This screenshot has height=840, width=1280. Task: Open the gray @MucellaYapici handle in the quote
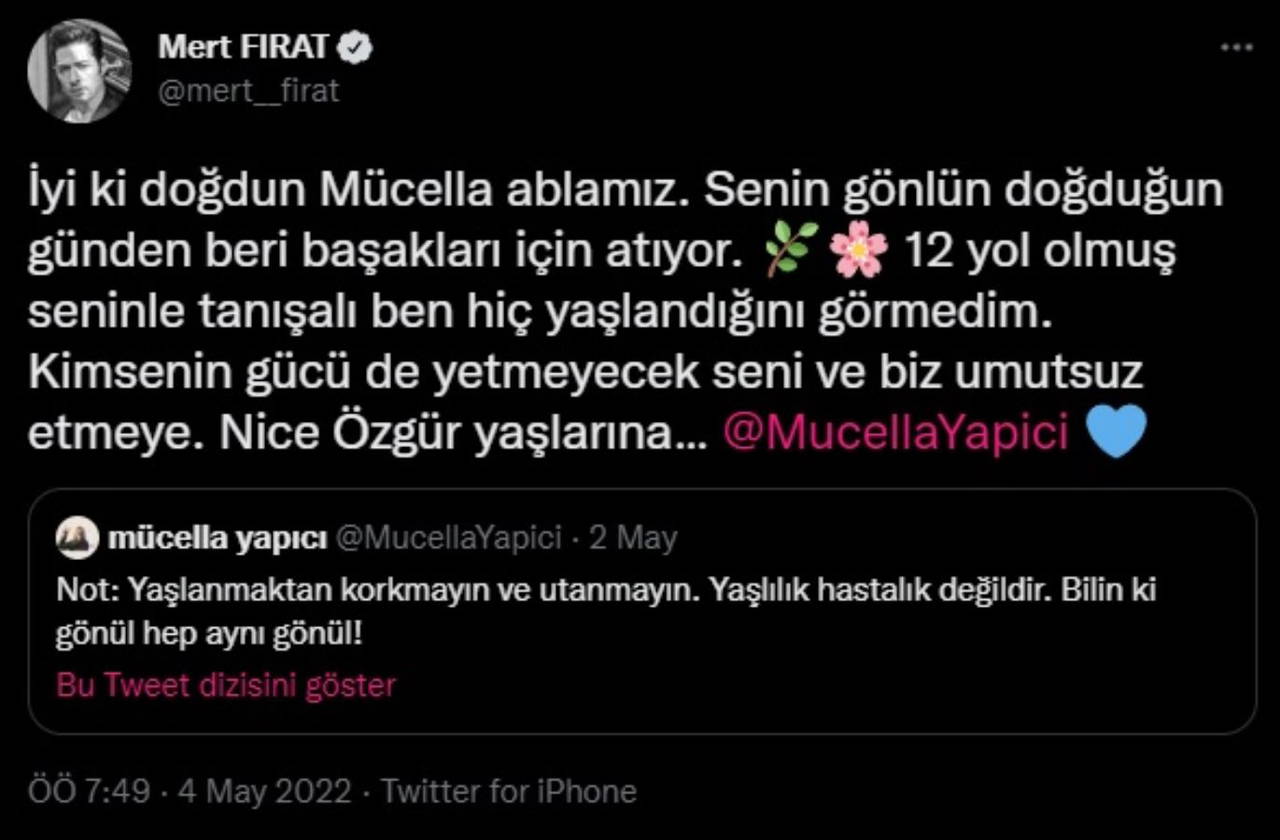tap(449, 539)
